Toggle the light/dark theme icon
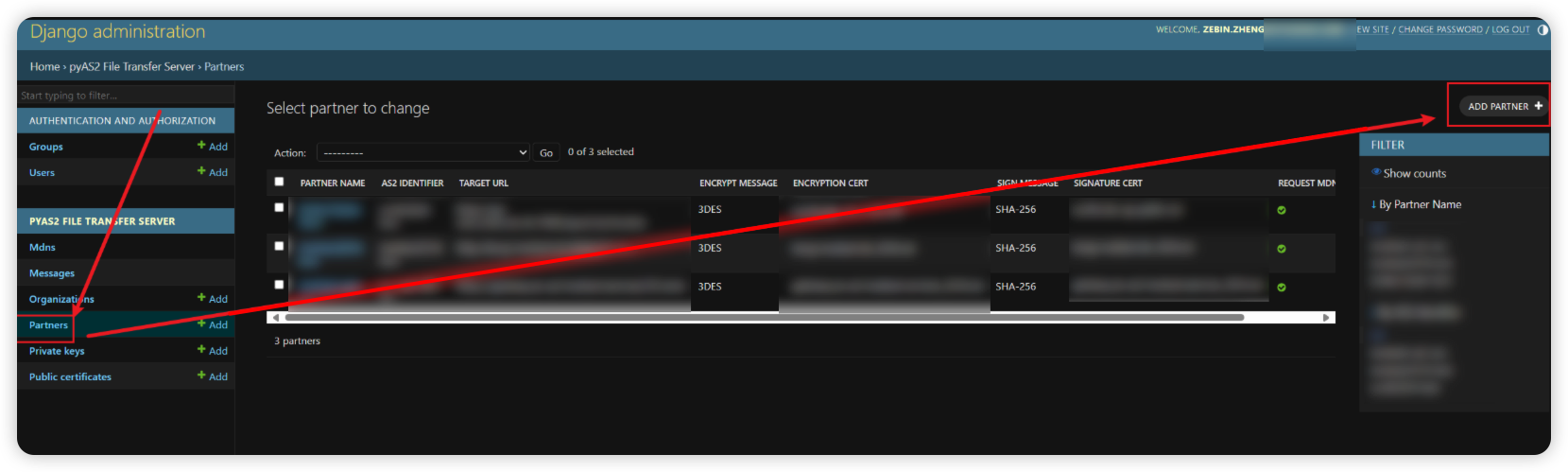Viewport: 1568px width, 472px height. (1542, 30)
